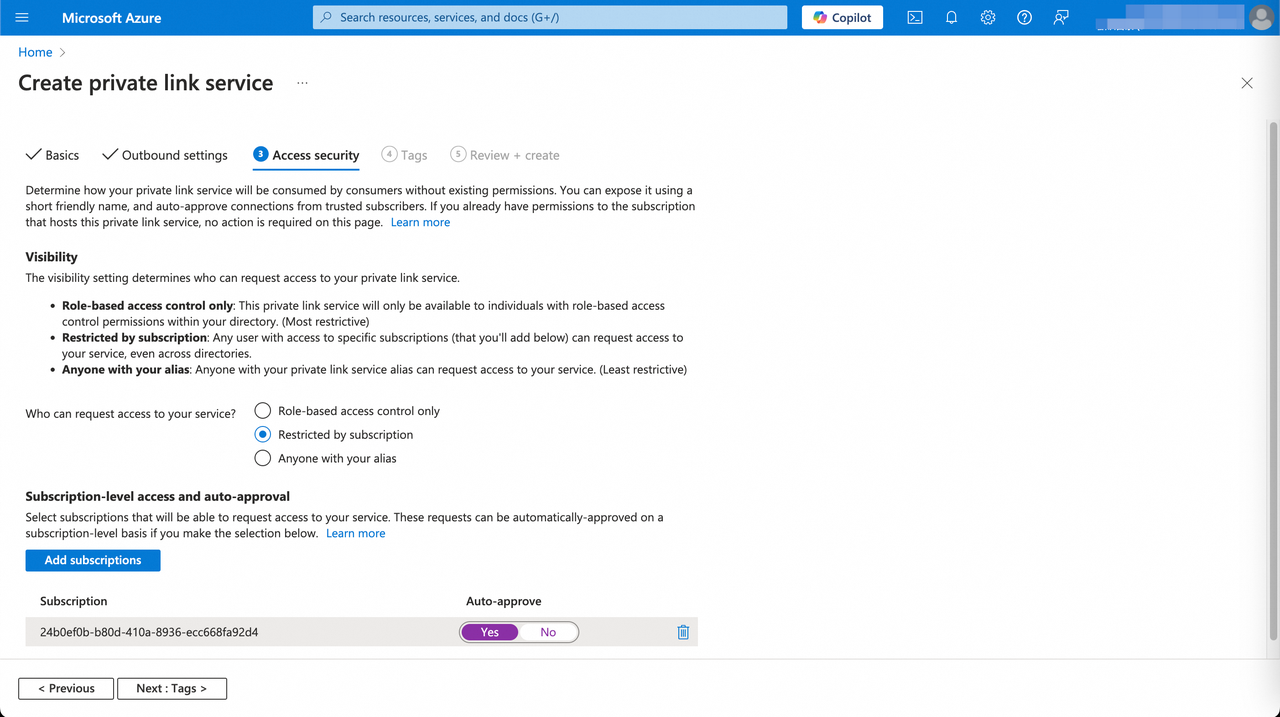Open the account avatar menu
This screenshot has width=1280, height=717.
pos(1261,17)
